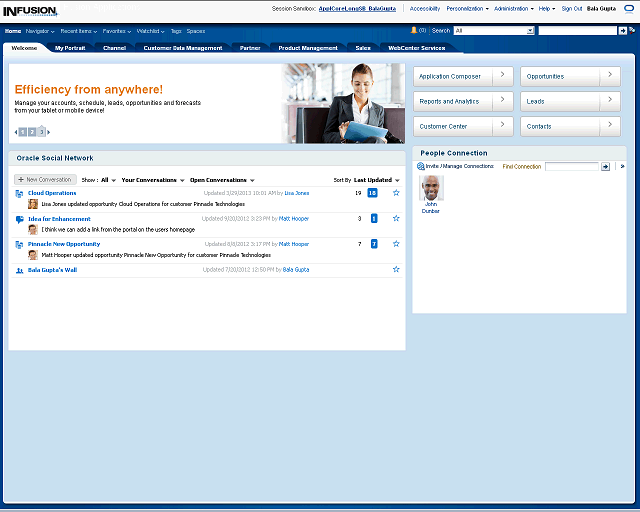Image resolution: width=640 pixels, height=512 pixels.
Task: Click the notification bell icon
Action: (413, 30)
